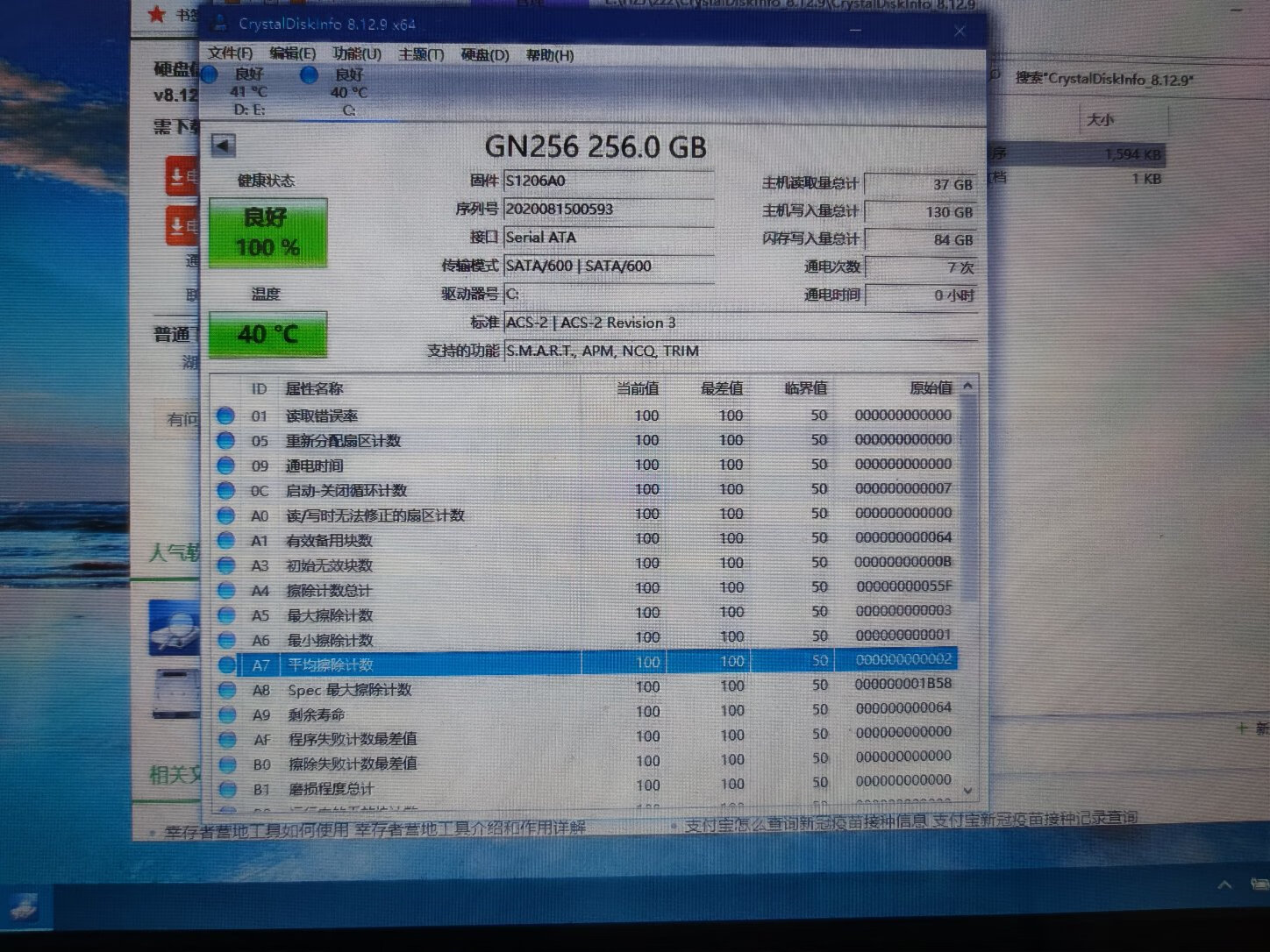1270x952 pixels.
Task: Show hidden system tray icons
Action: click(1224, 886)
